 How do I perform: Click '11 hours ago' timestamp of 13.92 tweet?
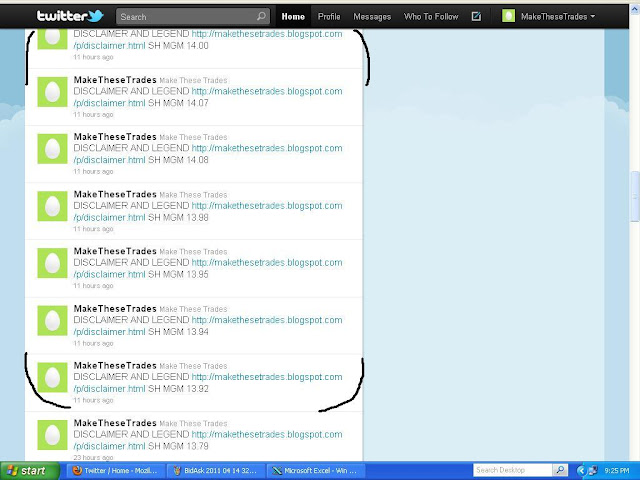point(93,400)
